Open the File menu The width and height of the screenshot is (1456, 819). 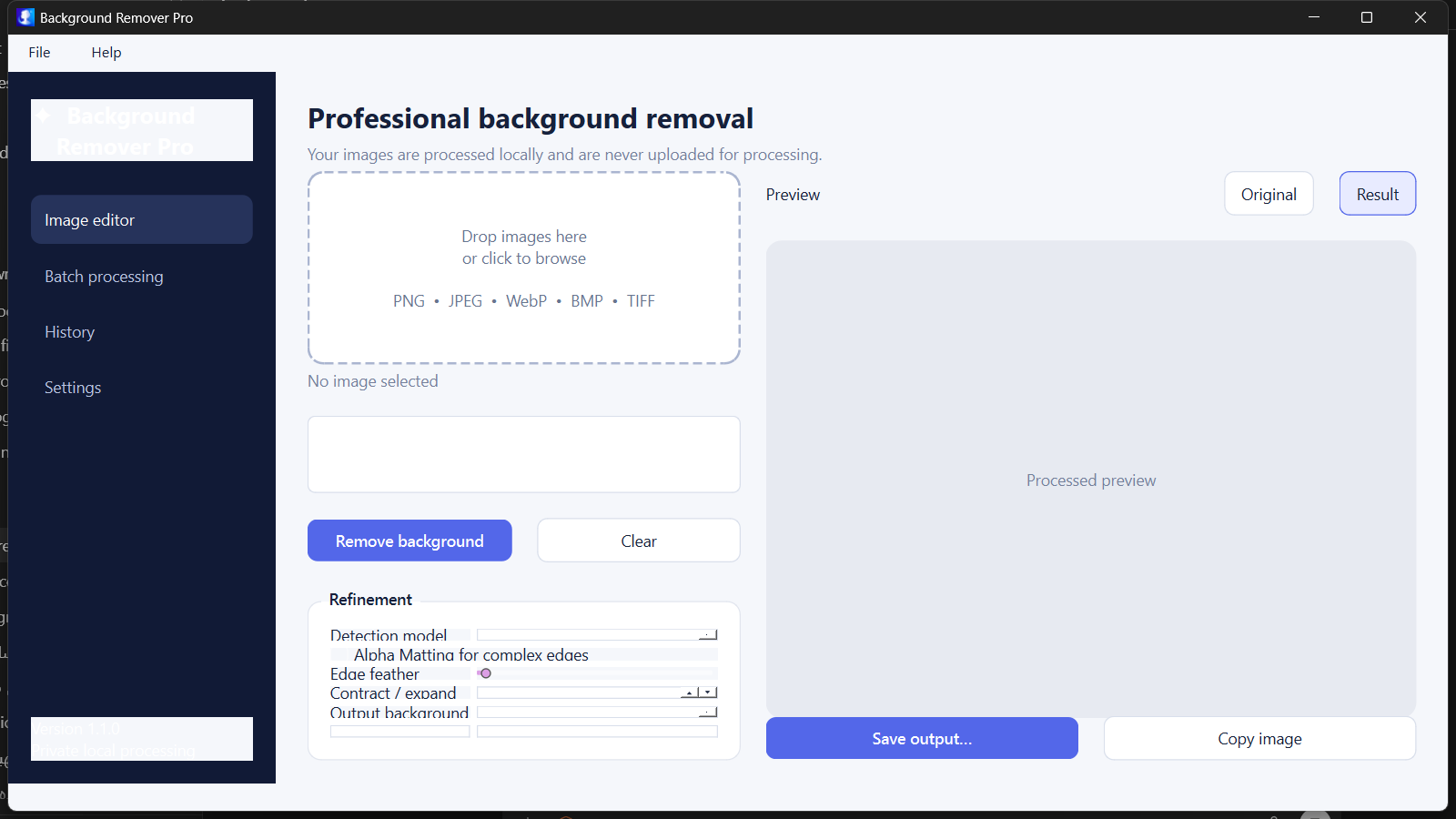(x=39, y=52)
